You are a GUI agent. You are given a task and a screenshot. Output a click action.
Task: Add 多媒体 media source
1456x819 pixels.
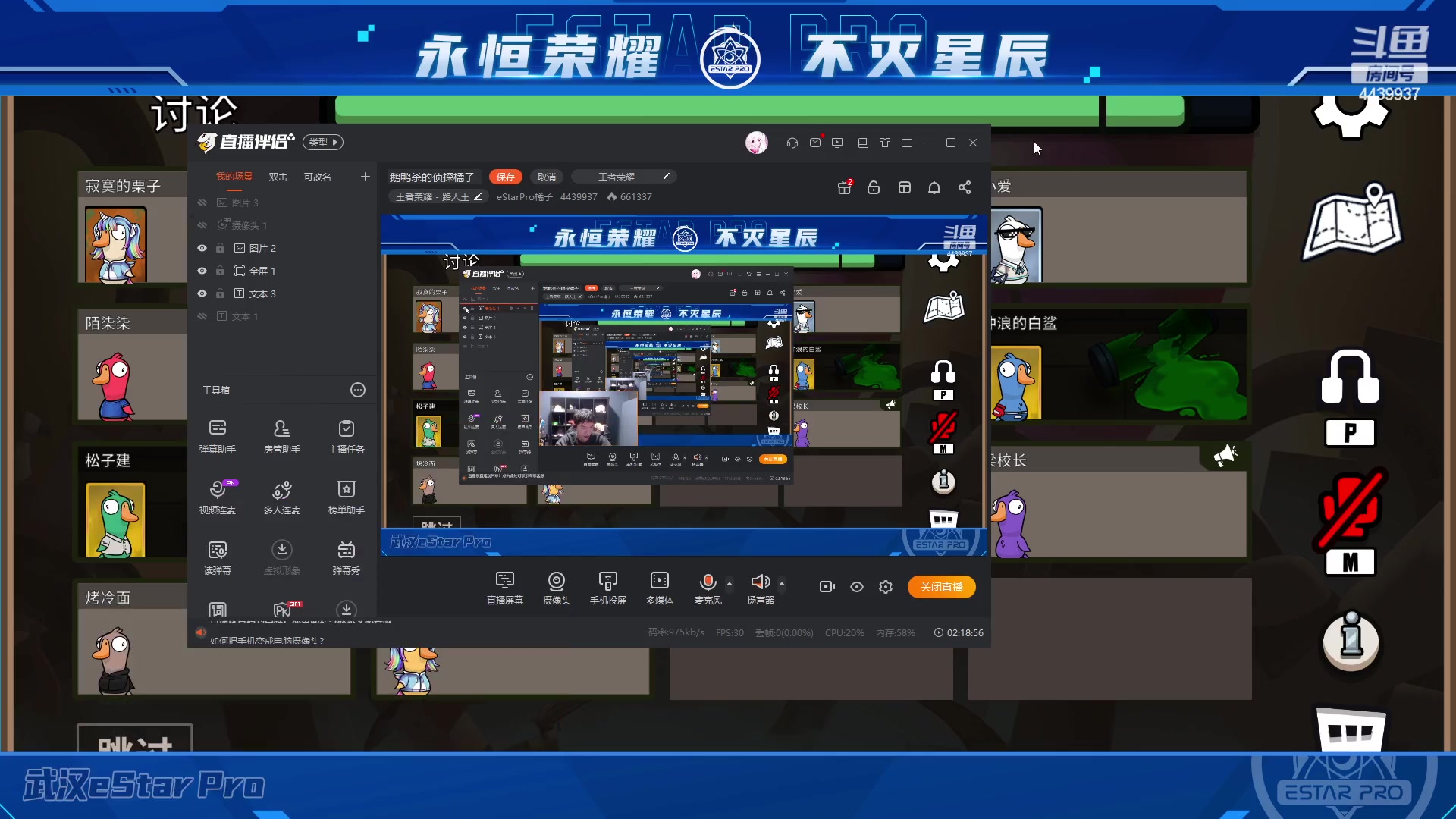coord(659,588)
